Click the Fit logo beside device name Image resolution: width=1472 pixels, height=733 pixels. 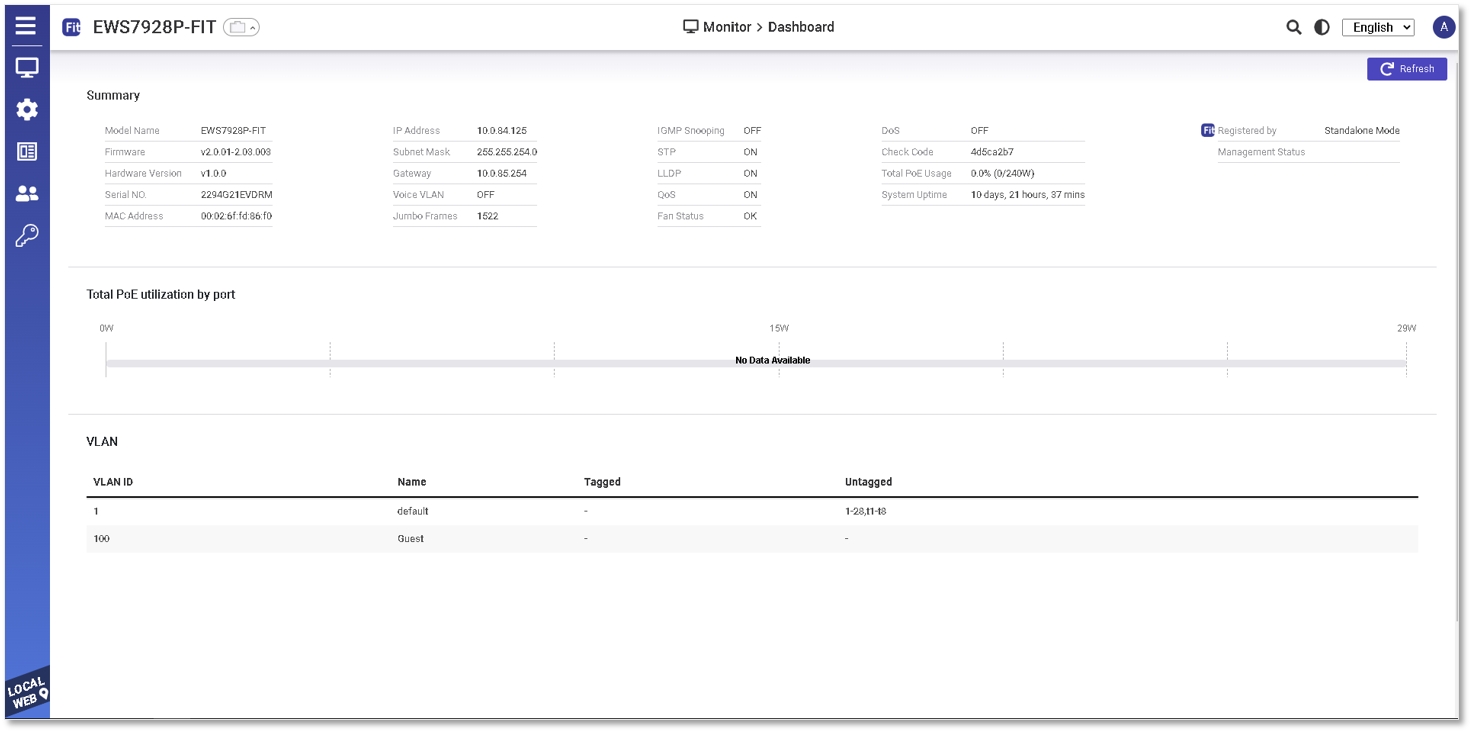tap(72, 27)
